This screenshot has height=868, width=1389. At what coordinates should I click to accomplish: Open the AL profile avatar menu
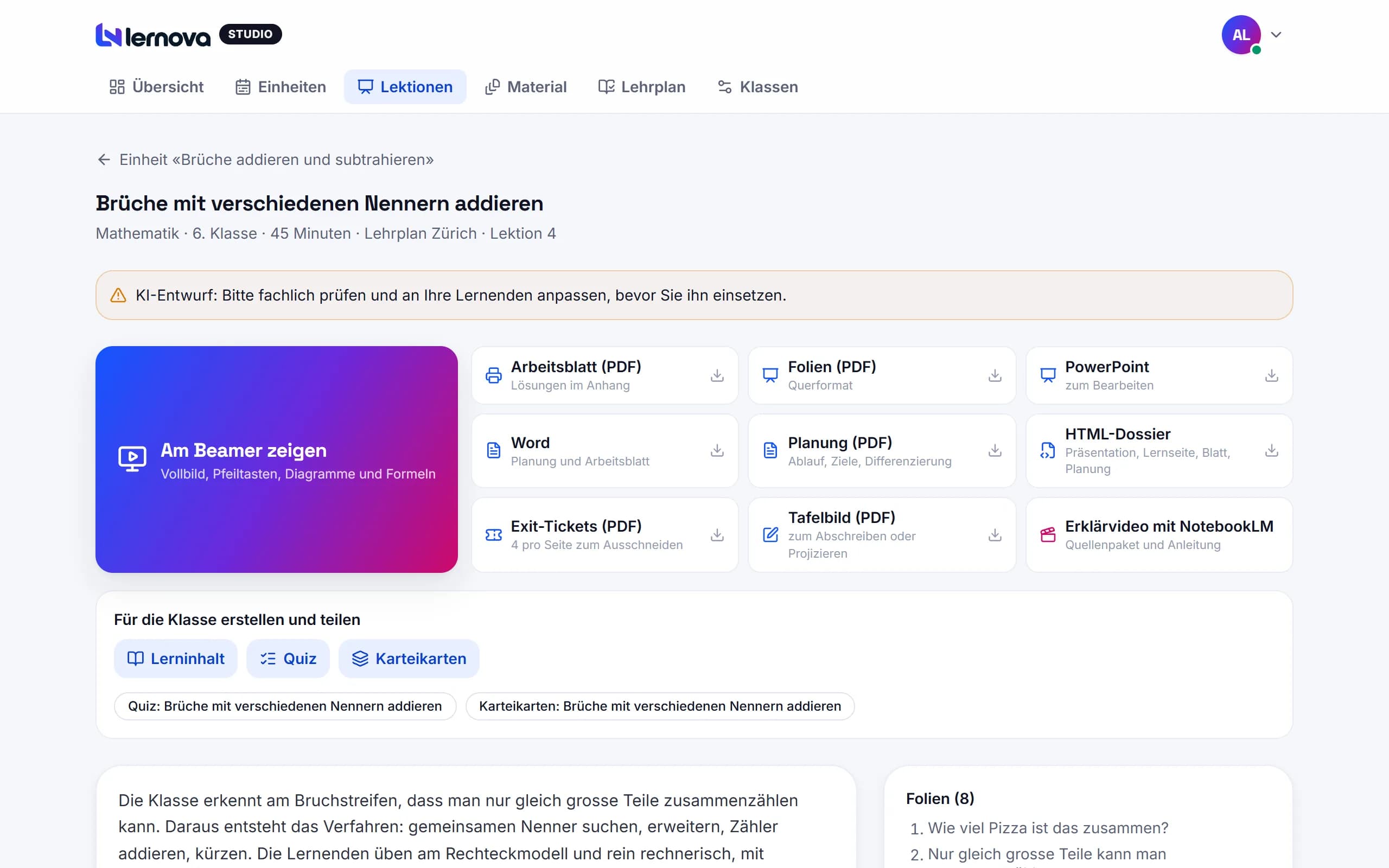(x=1241, y=34)
